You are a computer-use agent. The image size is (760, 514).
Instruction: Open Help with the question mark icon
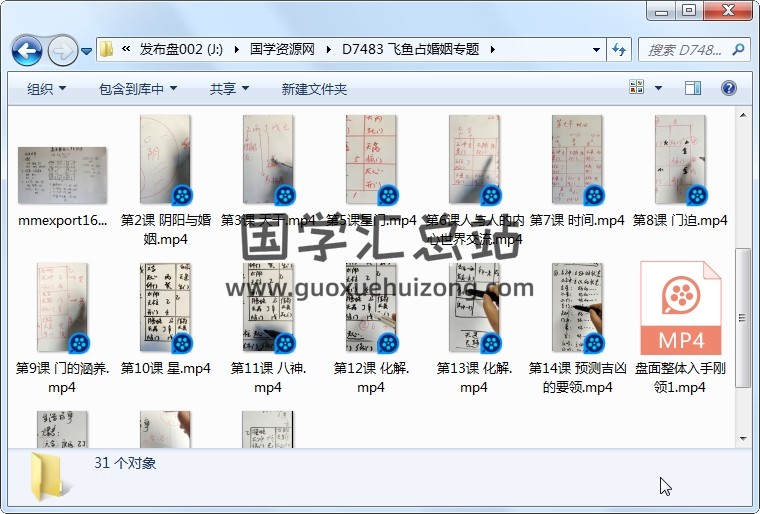point(728,88)
